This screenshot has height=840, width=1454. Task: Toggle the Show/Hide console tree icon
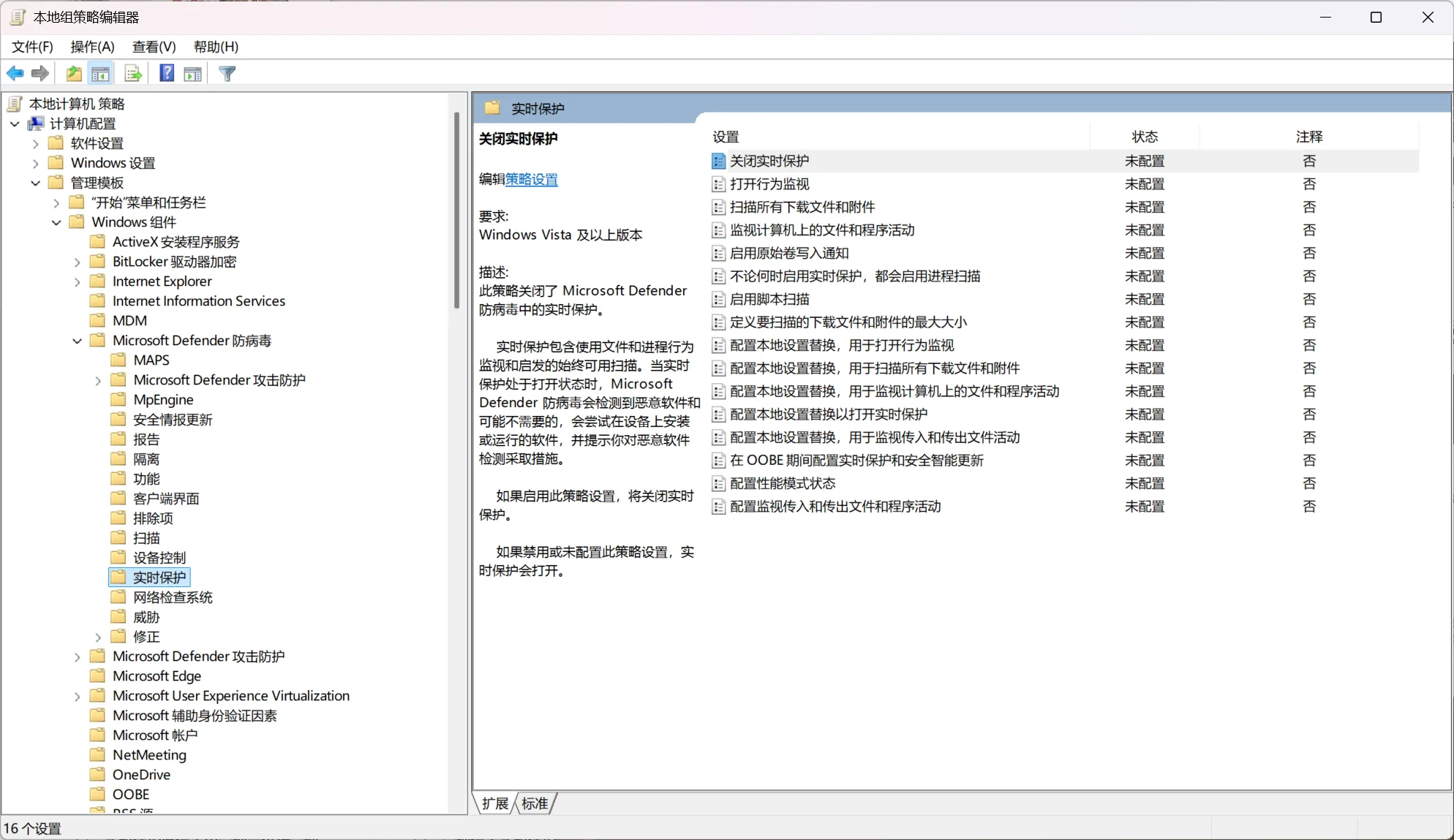[x=100, y=73]
